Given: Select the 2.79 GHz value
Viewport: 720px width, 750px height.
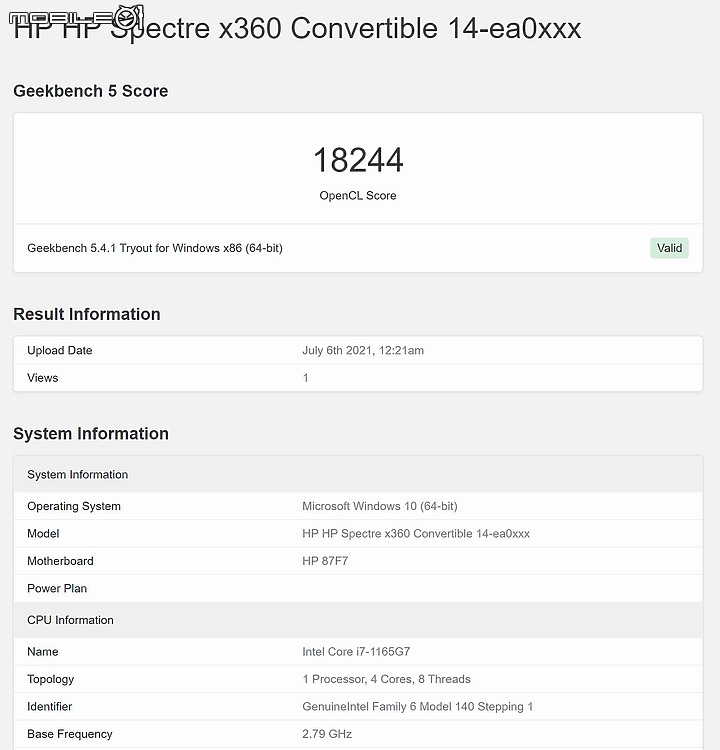Looking at the screenshot, I should tap(327, 734).
